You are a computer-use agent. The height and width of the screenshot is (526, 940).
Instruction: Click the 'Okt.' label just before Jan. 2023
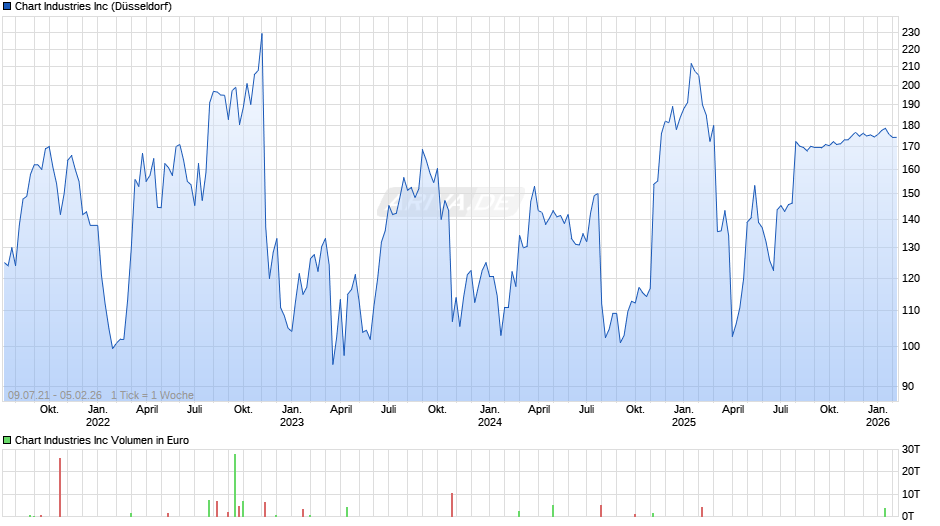pyautogui.click(x=243, y=409)
